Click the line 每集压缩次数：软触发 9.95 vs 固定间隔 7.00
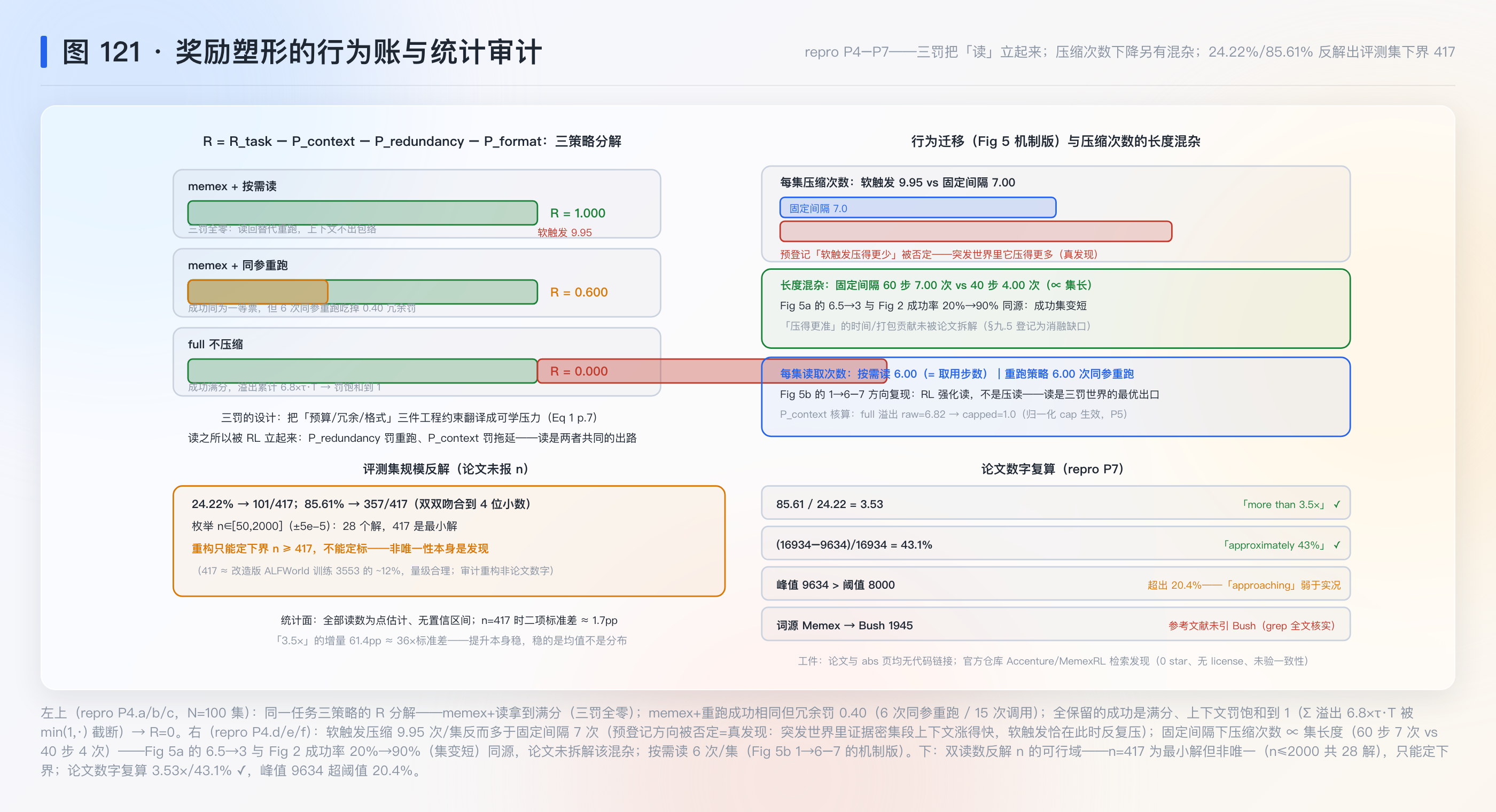 pyautogui.click(x=897, y=182)
